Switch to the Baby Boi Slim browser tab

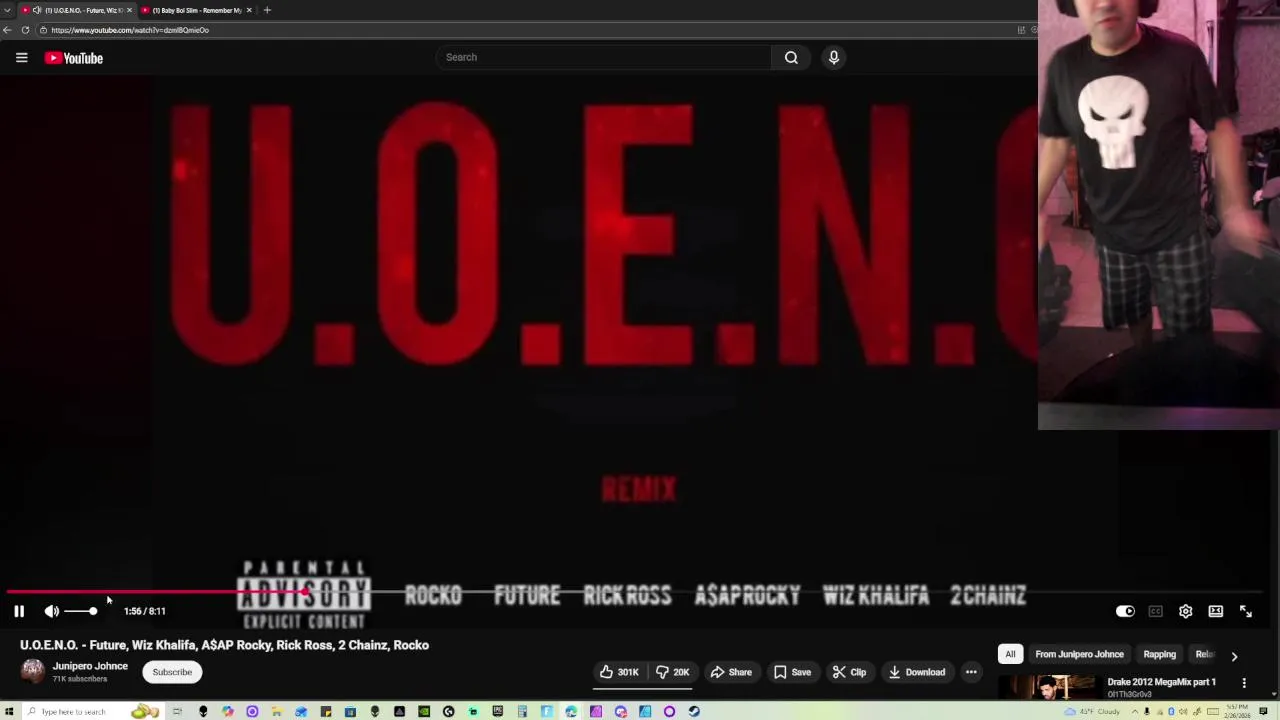click(x=195, y=10)
